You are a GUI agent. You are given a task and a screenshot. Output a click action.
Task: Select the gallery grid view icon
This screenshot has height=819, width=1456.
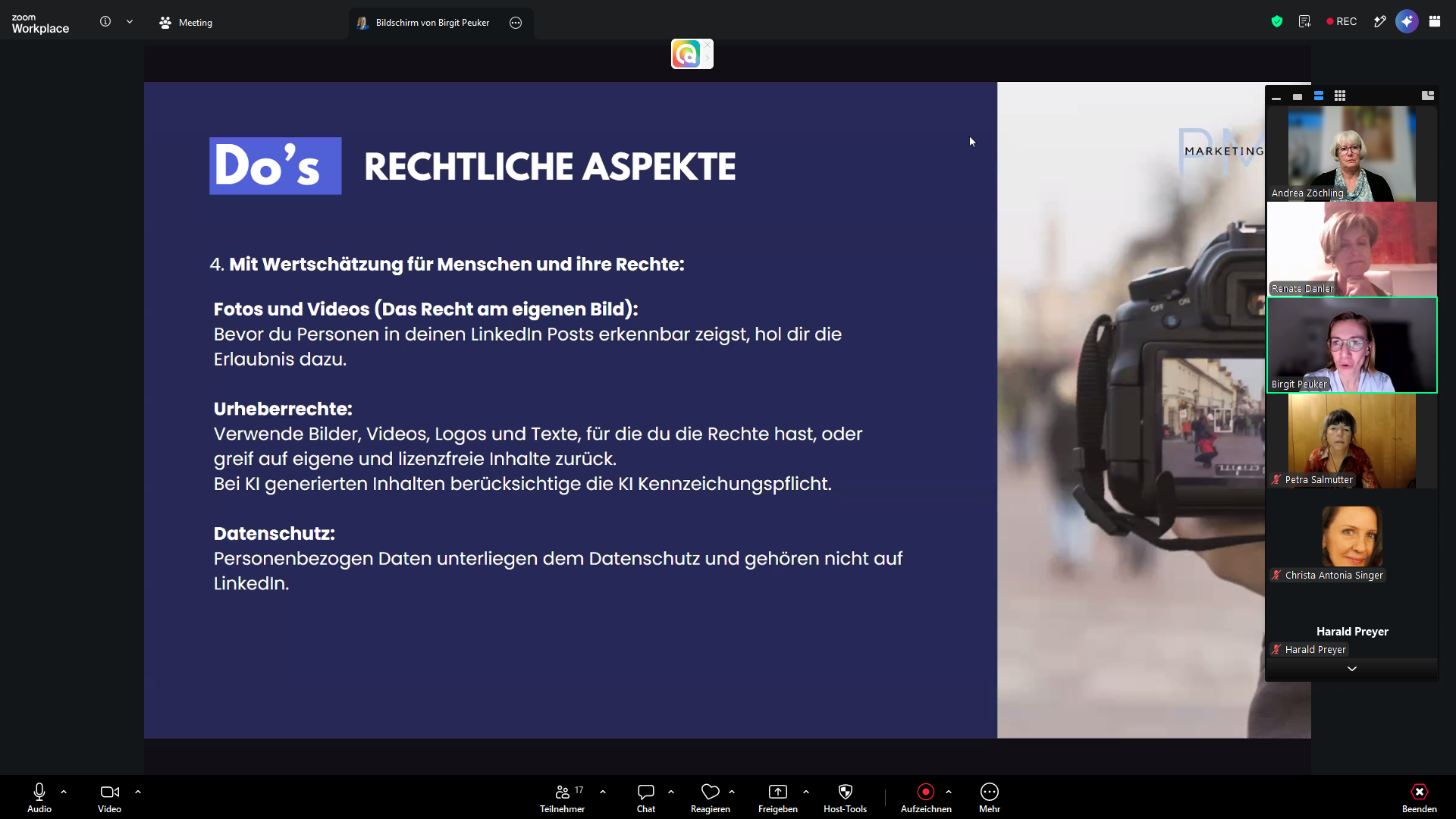[x=1340, y=96]
